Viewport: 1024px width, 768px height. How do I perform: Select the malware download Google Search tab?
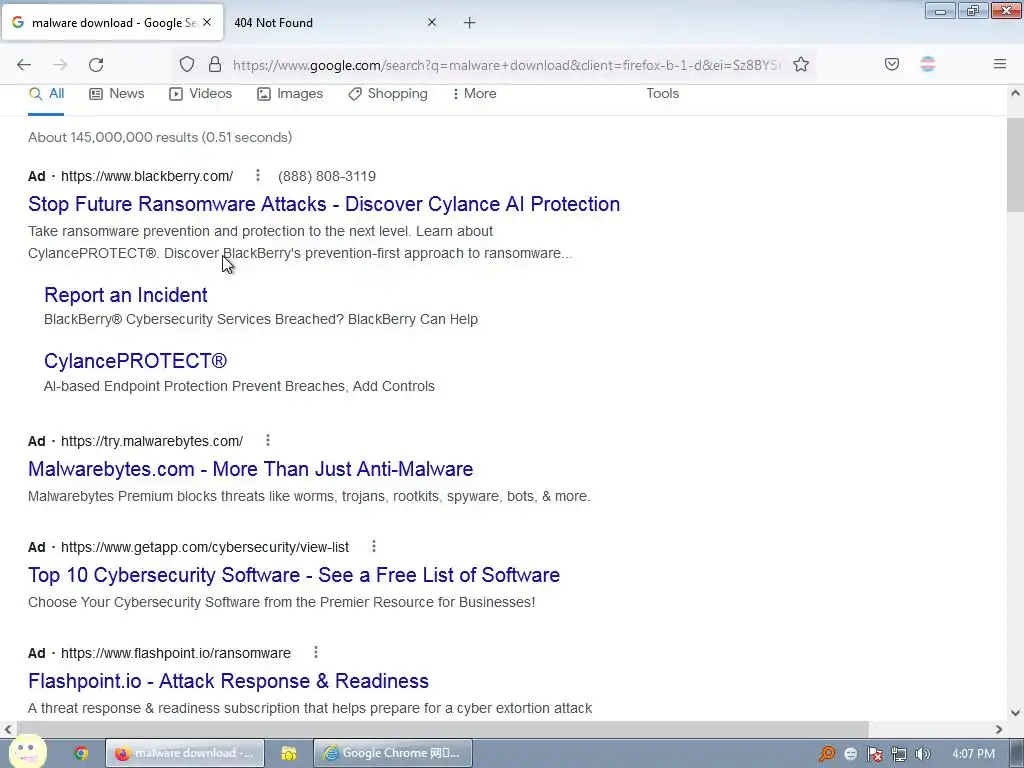[x=112, y=23]
